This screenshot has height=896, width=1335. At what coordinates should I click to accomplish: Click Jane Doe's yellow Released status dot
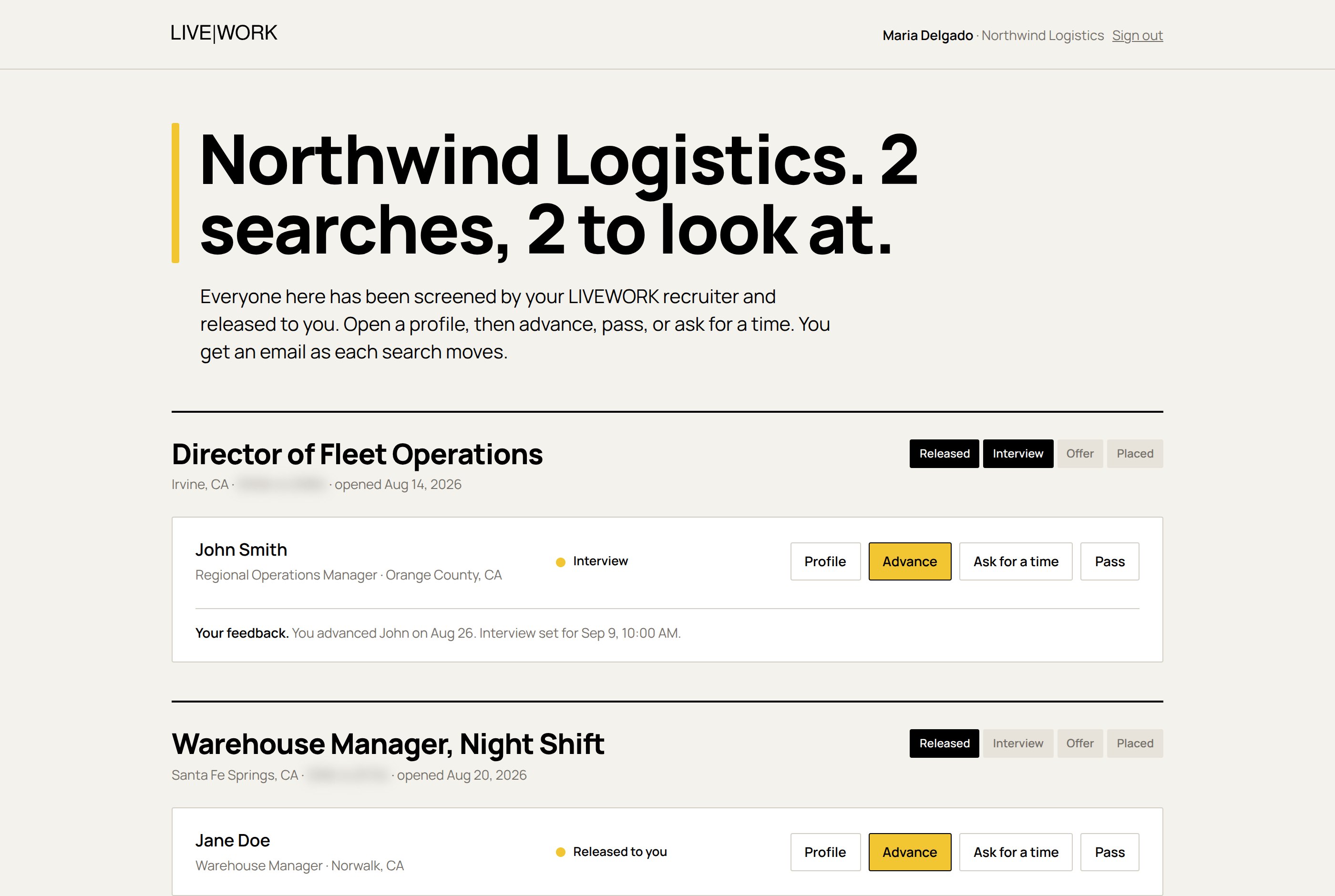561,852
